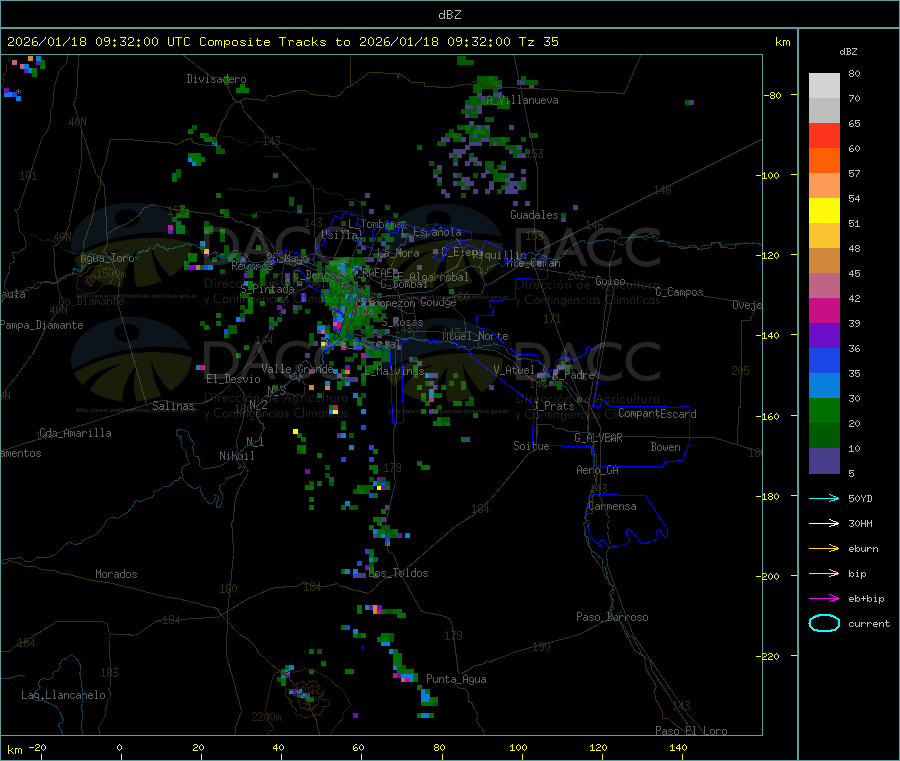The image size is (900, 761).
Task: Click the 'Tz 35' value in header
Action: pos(538,42)
